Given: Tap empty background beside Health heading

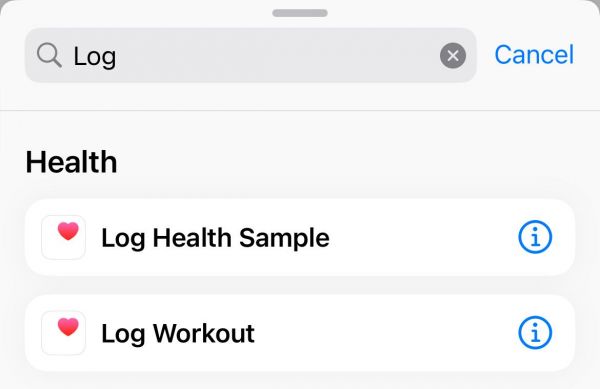Looking at the screenshot, I should point(344,162).
